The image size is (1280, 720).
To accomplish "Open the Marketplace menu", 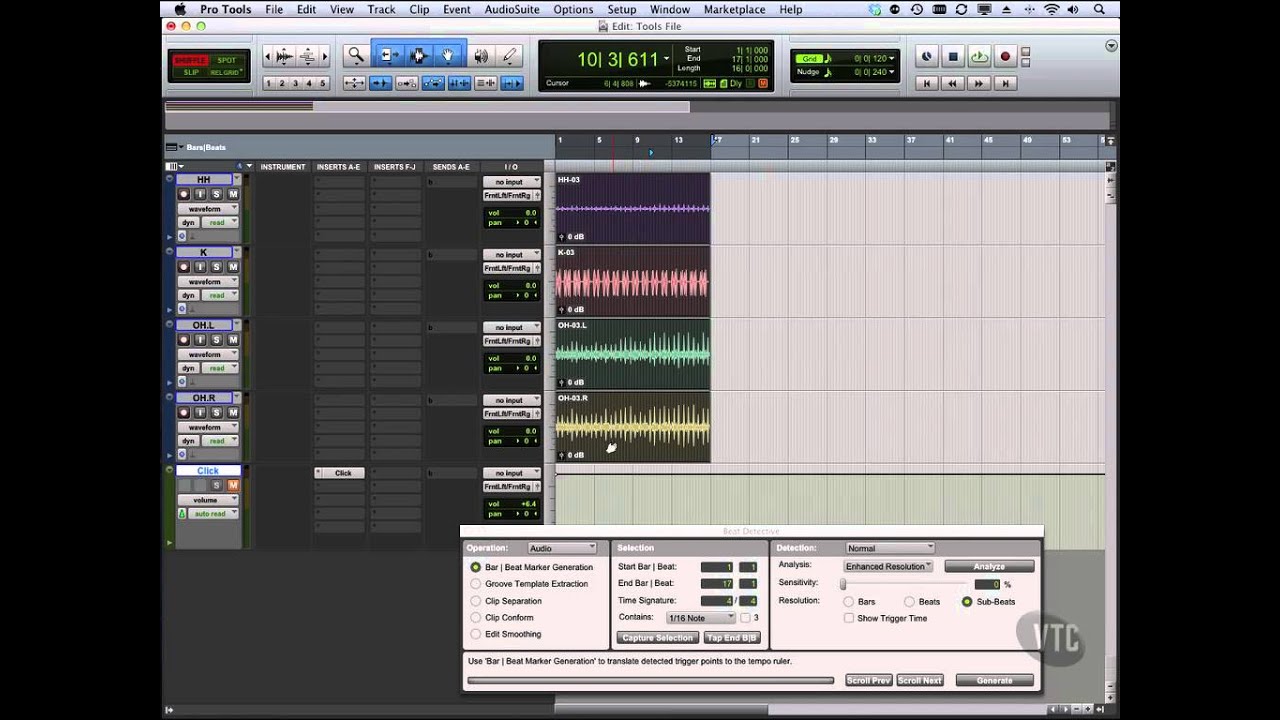I will 734,9.
